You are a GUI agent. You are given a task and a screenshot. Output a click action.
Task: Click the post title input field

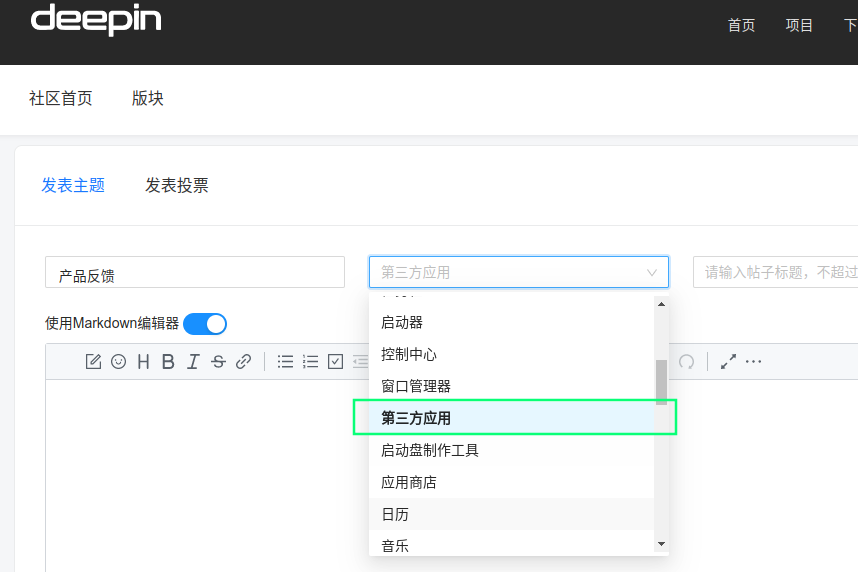pyautogui.click(x=775, y=272)
